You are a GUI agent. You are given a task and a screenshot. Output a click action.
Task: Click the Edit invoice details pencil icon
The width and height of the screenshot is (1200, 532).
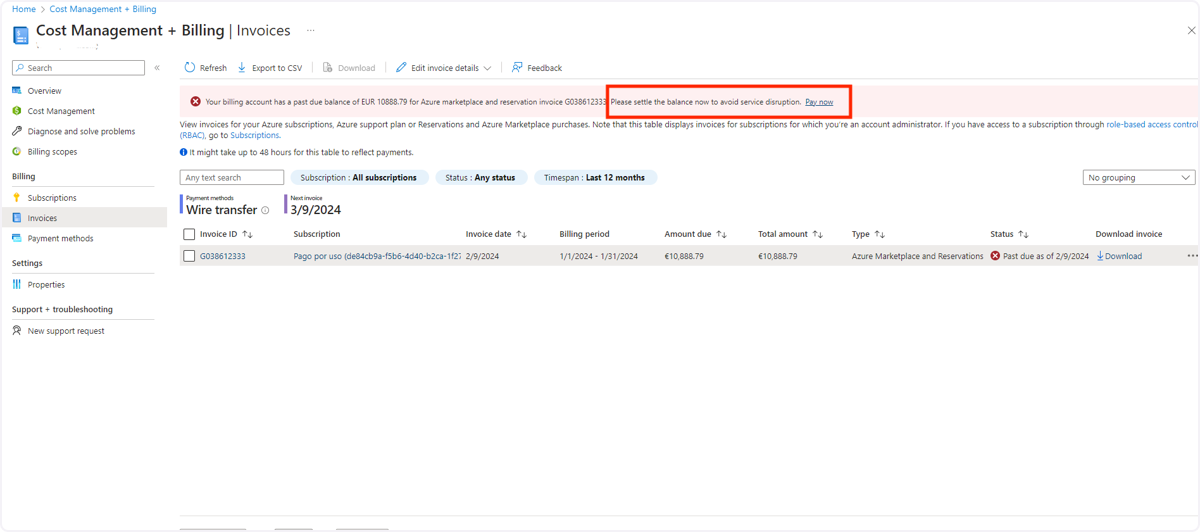401,68
